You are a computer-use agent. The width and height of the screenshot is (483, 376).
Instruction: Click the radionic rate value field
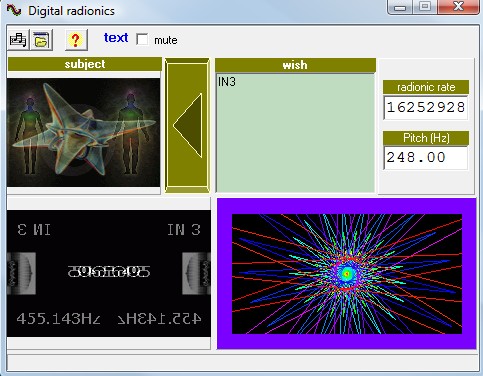coord(426,108)
